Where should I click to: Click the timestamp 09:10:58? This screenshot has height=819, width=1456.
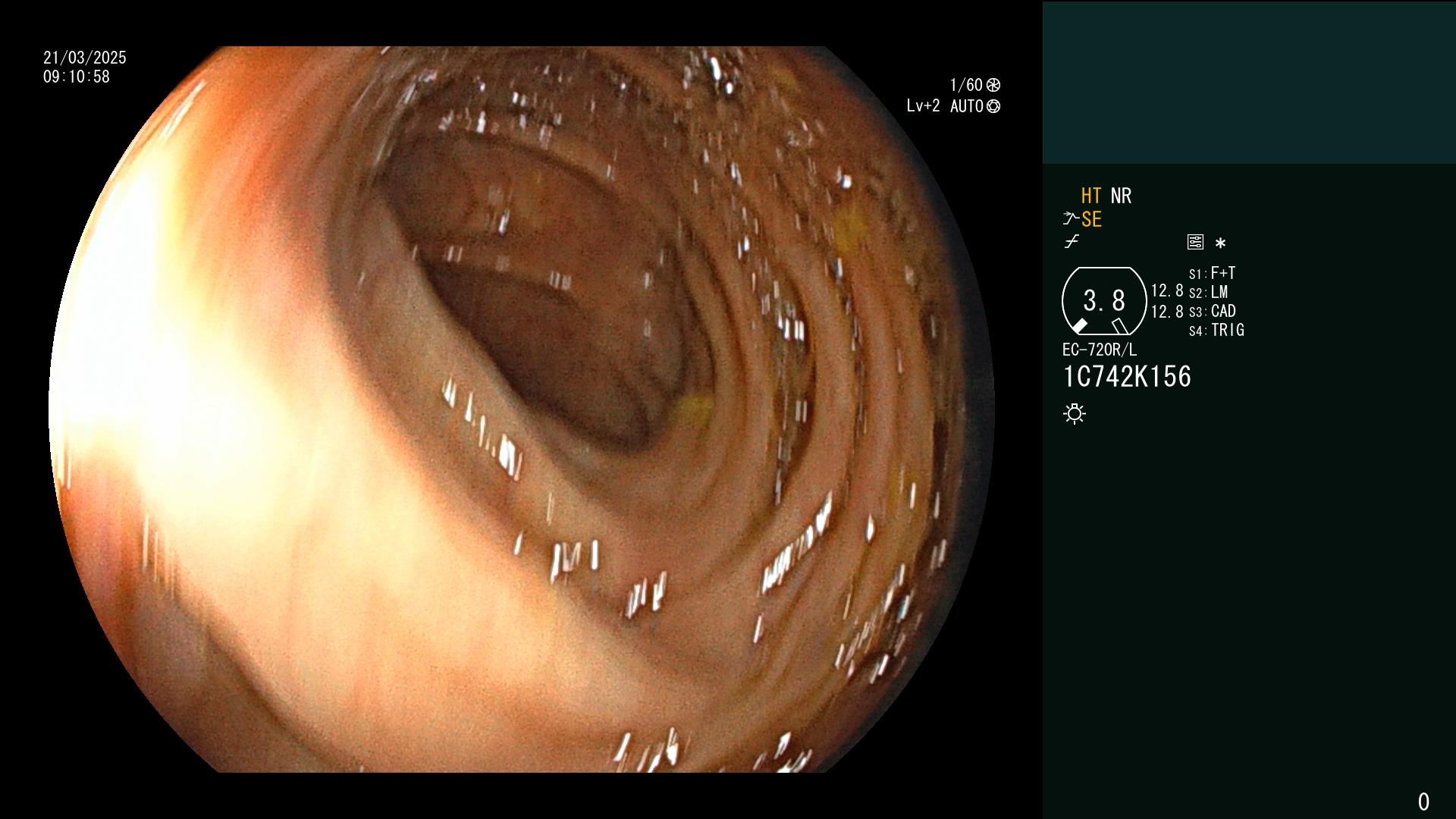click(x=77, y=77)
